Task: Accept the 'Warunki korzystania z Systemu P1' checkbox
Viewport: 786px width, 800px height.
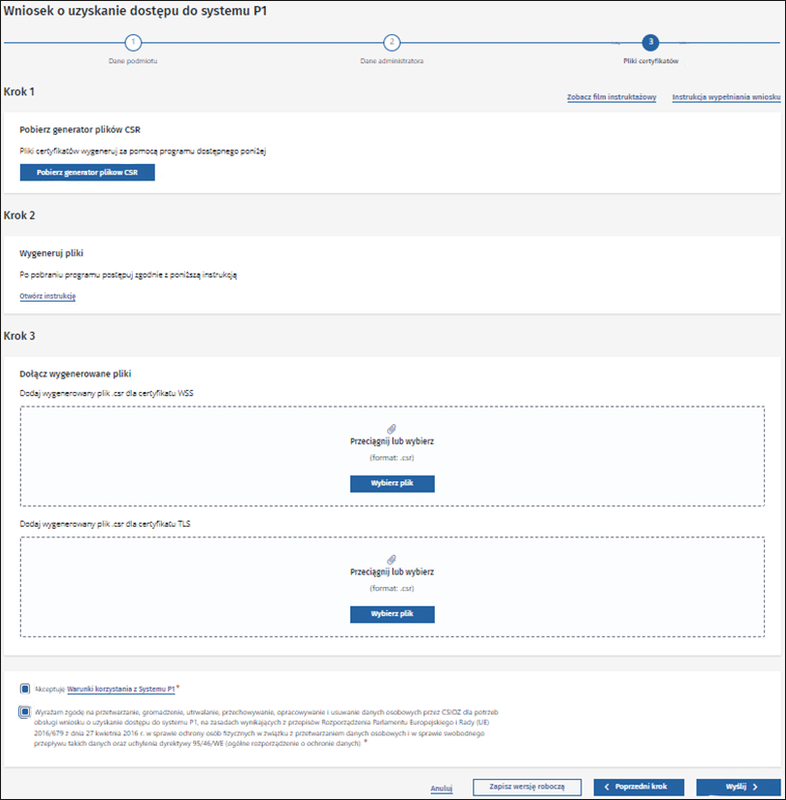Action: [x=24, y=689]
